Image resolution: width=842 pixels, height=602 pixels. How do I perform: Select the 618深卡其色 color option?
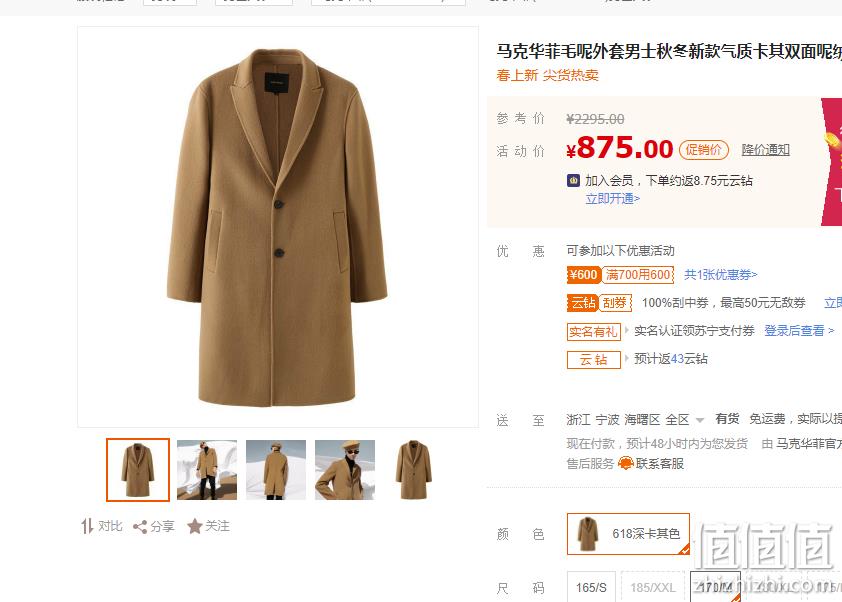pos(628,534)
